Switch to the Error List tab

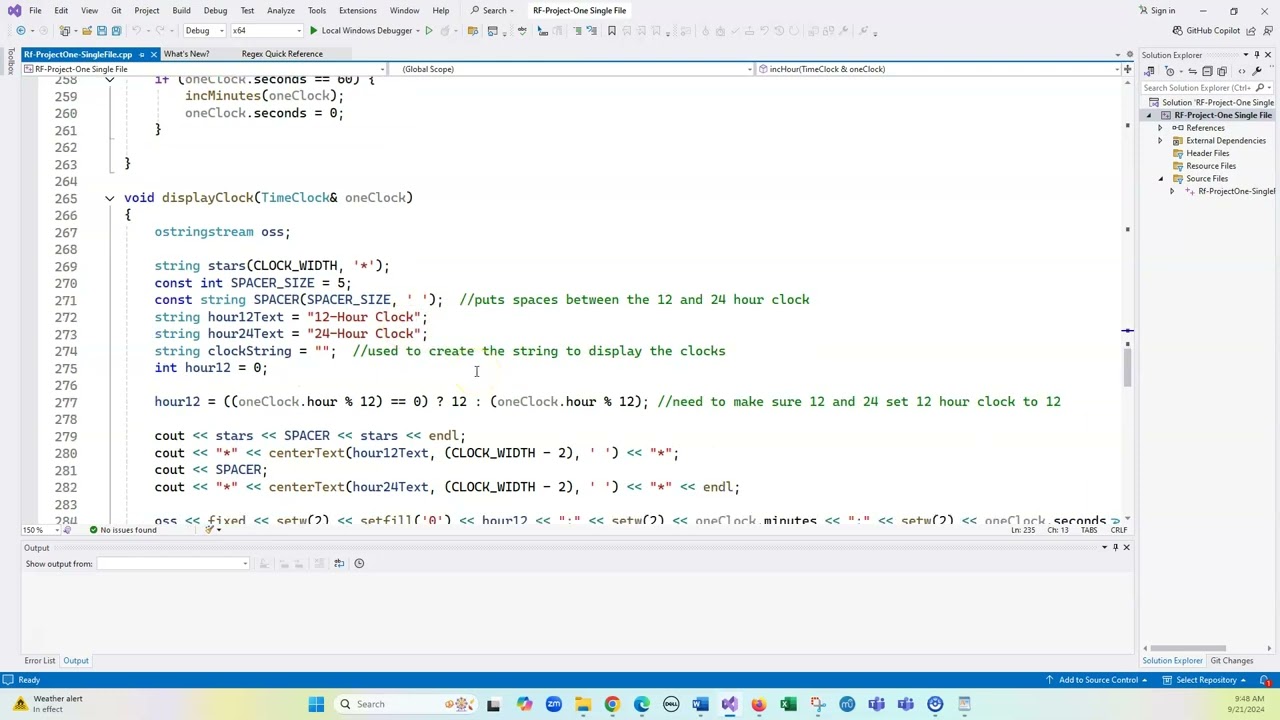tap(40, 661)
